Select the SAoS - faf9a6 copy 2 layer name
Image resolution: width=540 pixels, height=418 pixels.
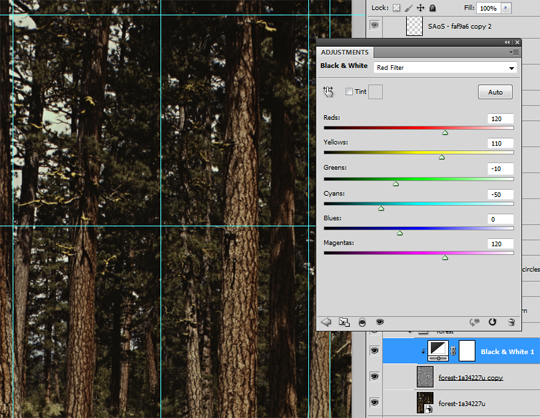coord(459,27)
